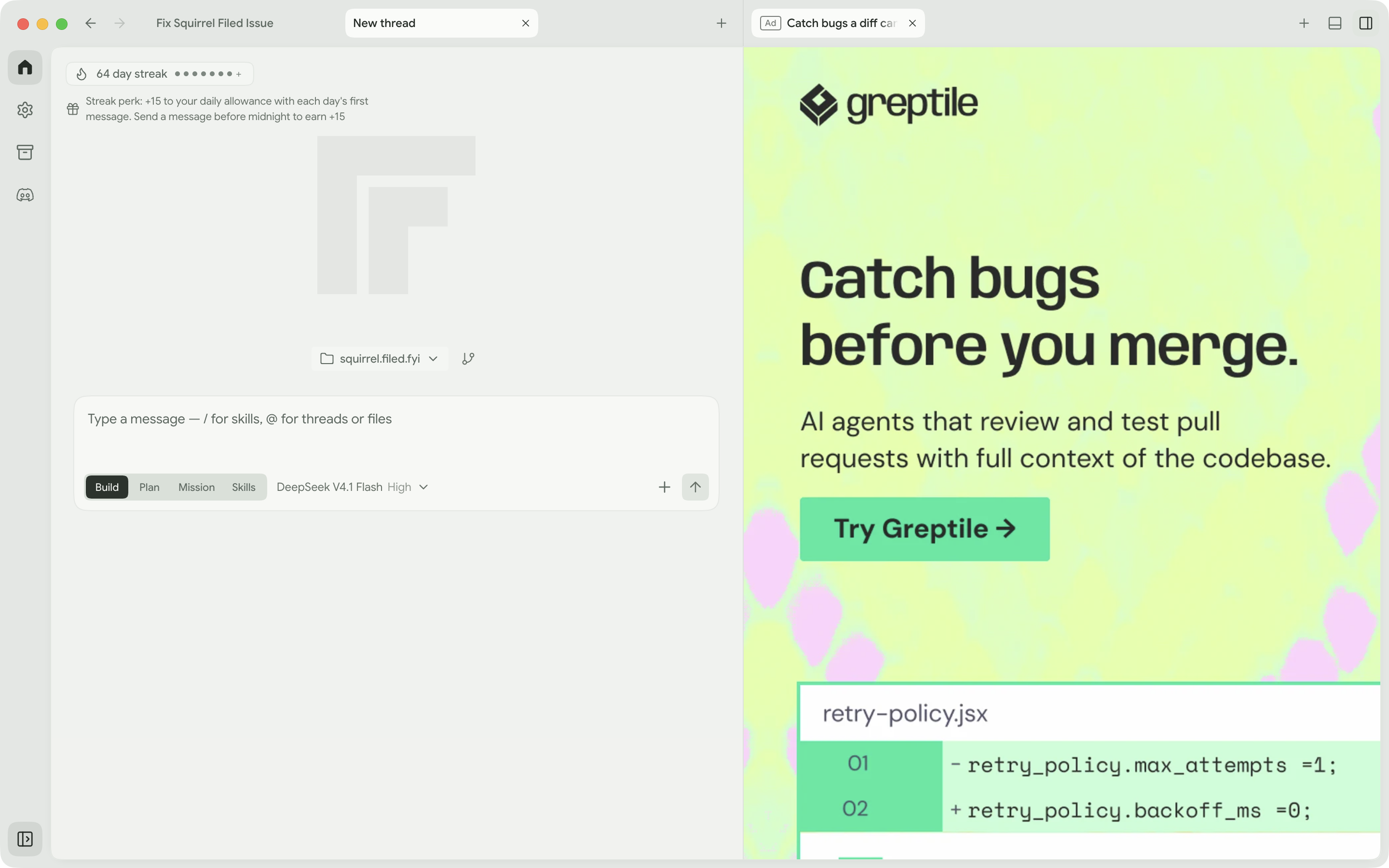Toggle the right side panel layout icon
The width and height of the screenshot is (1389, 868).
pyautogui.click(x=1365, y=23)
